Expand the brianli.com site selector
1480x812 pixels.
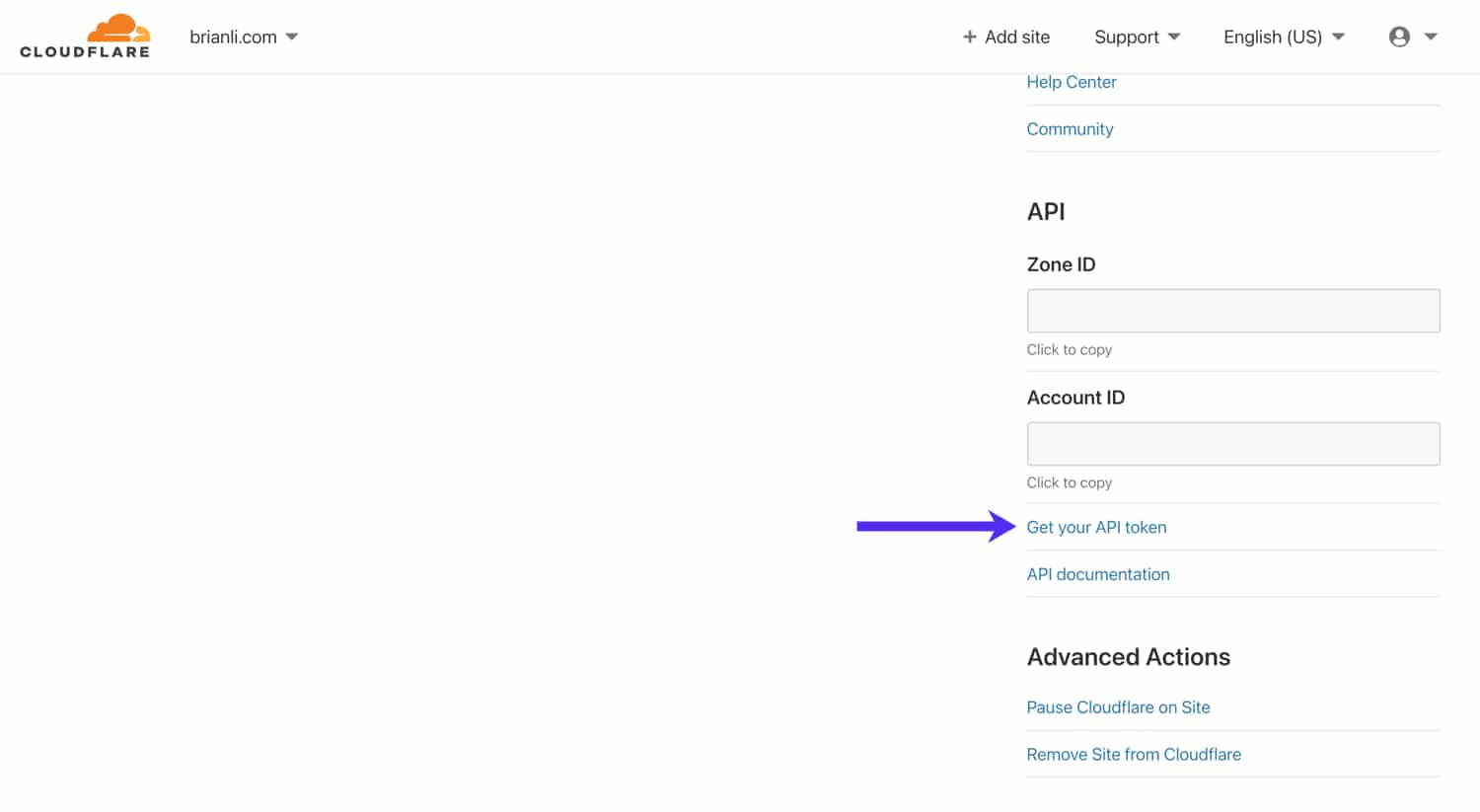pos(292,36)
